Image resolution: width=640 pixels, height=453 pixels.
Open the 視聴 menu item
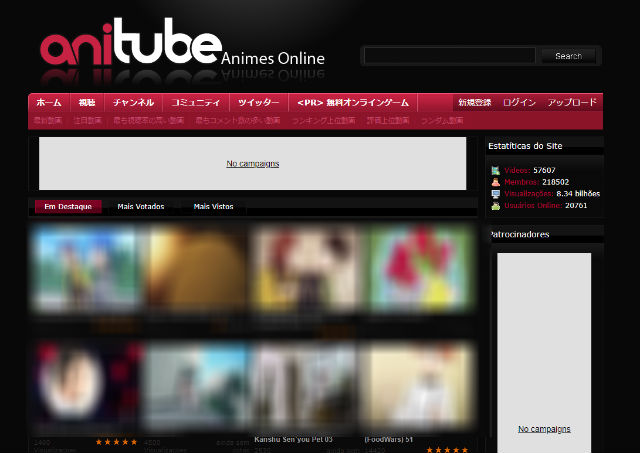coord(87,102)
